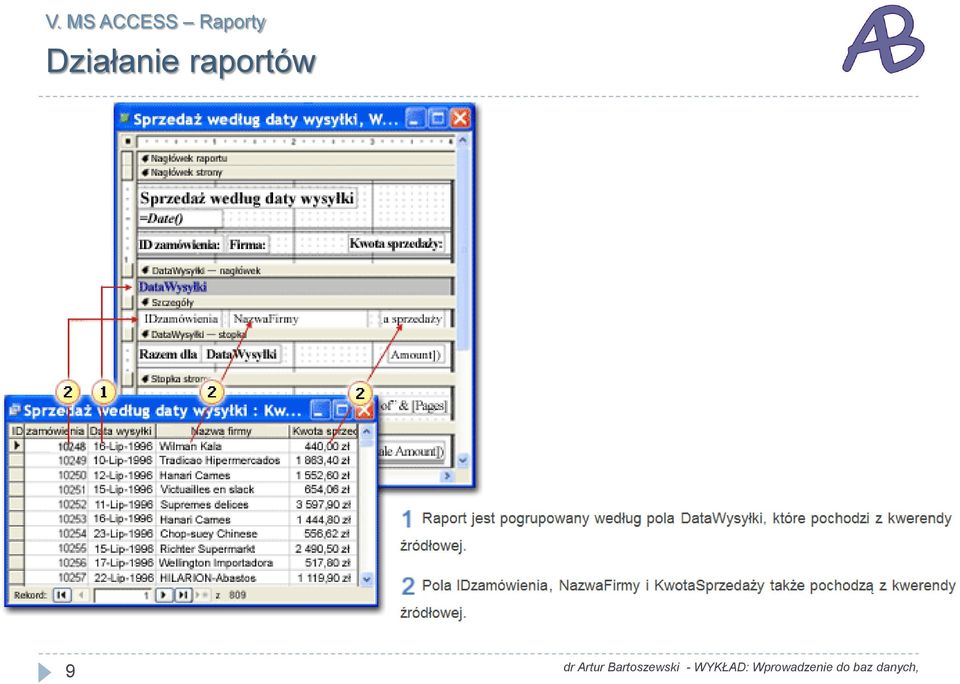Image resolution: width=960 pixels, height=684 pixels.
Task: Select the 'Kwota sprzedaży:' label control
Action: pos(396,244)
